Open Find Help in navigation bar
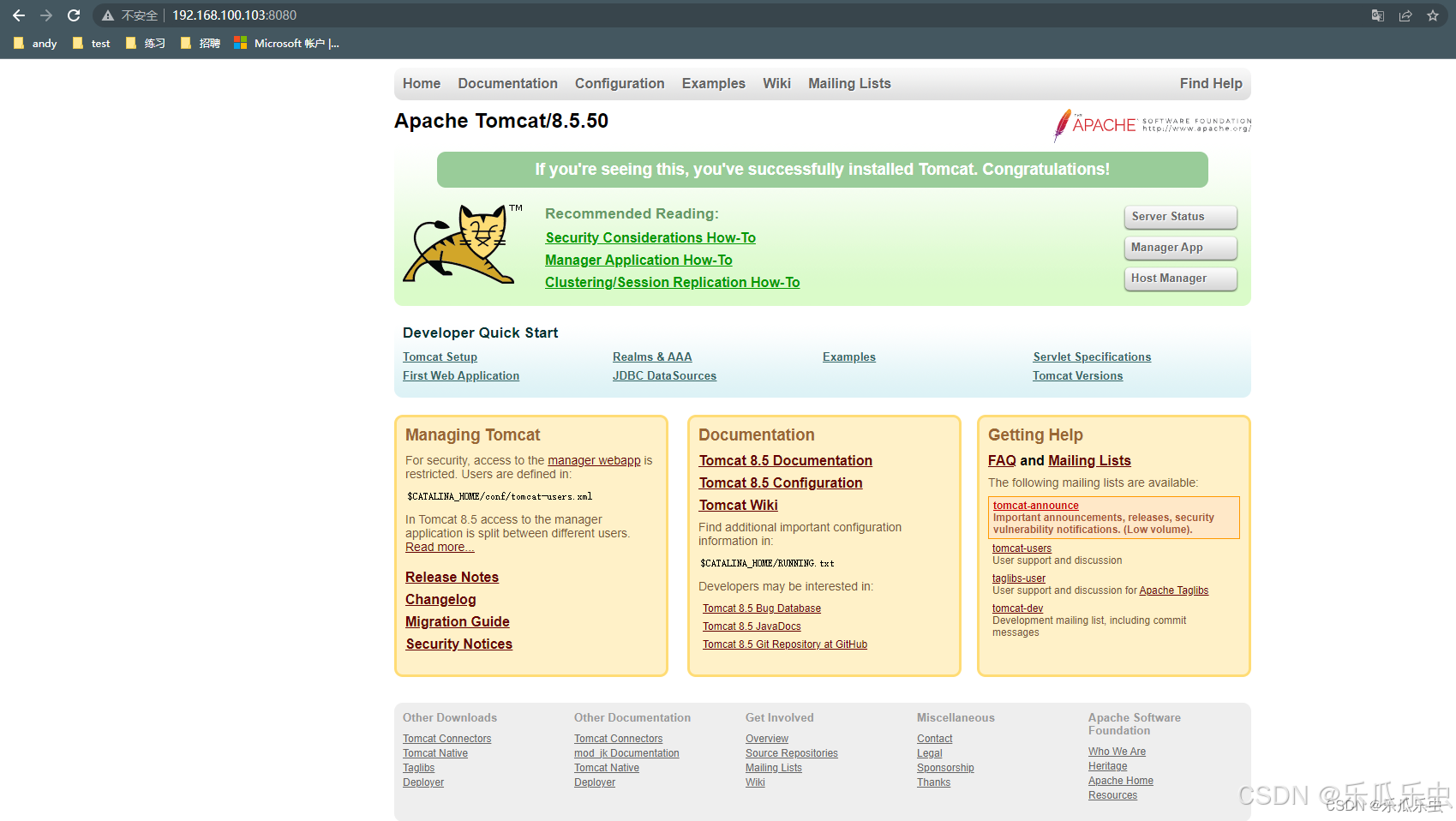This screenshot has height=821, width=1456. pyautogui.click(x=1211, y=83)
